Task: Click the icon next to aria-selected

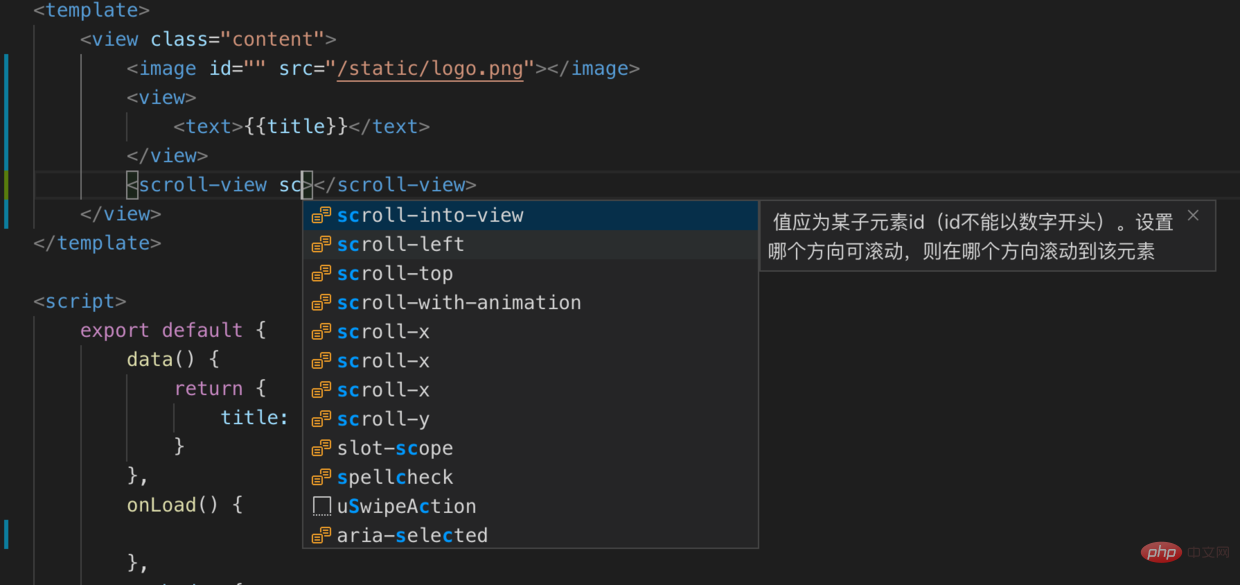Action: pos(321,535)
